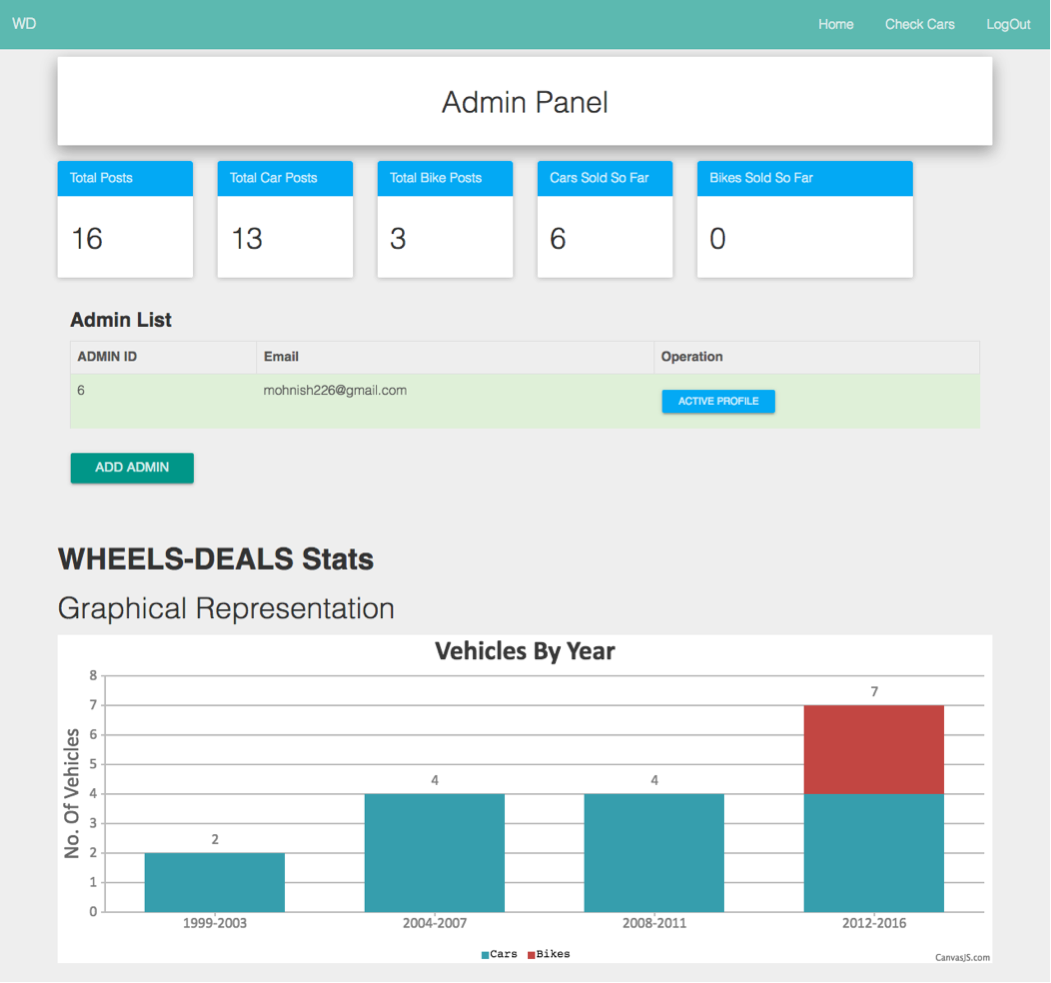This screenshot has height=983, width=1051.
Task: Open the Home navigation link
Action: coord(835,24)
